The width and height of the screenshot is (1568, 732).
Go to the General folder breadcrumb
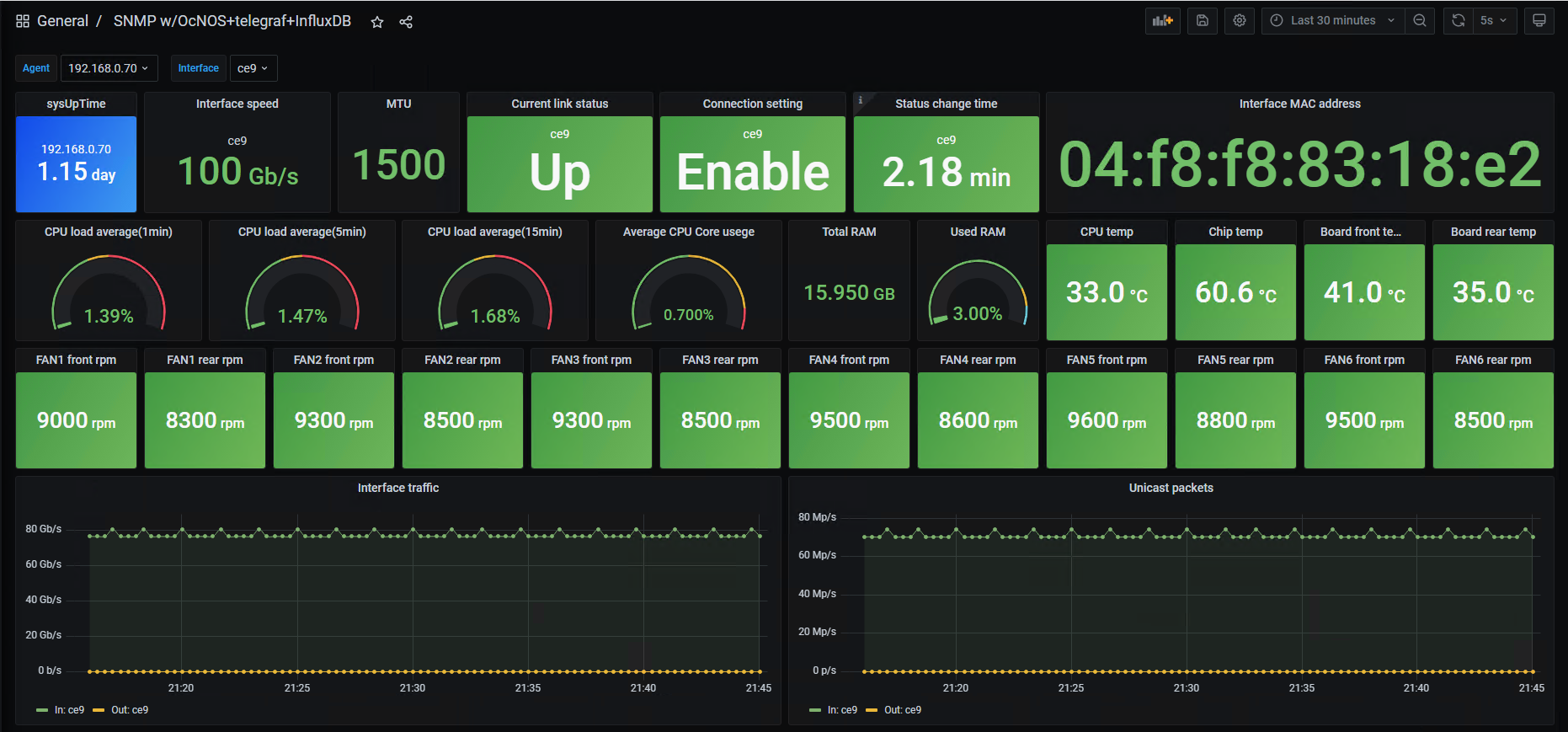click(62, 21)
